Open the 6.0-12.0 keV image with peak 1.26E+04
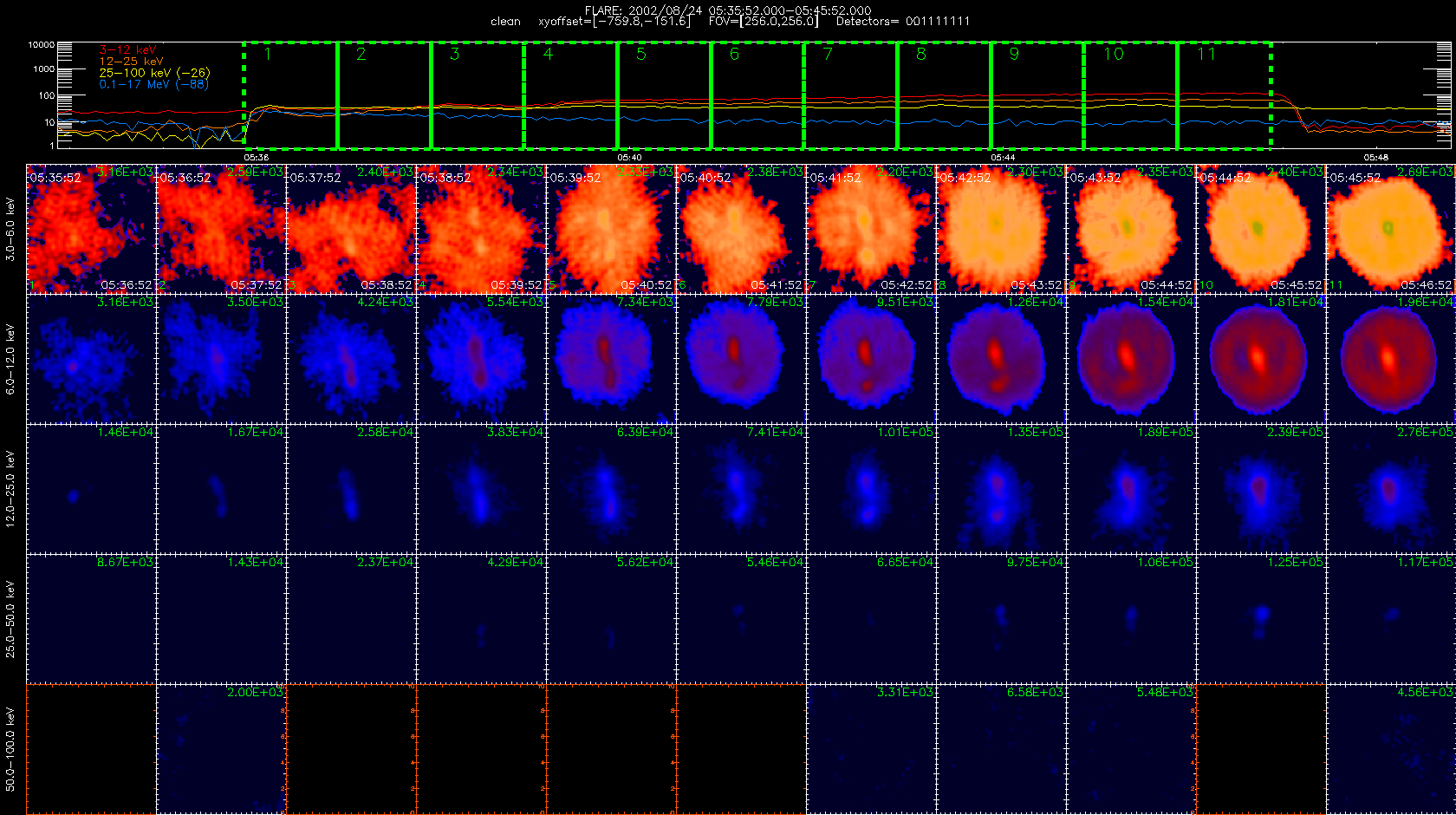Screen dimensions: 1456x815 click(1001, 359)
